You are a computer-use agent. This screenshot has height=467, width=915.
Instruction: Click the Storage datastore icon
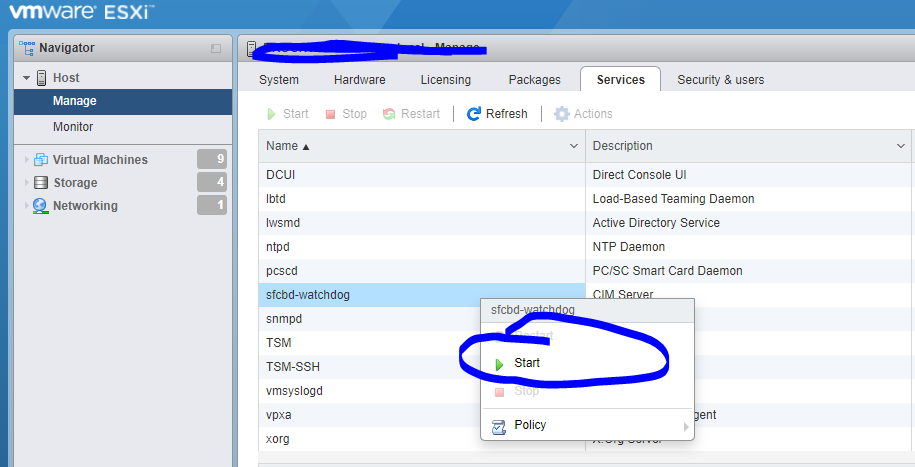point(41,183)
